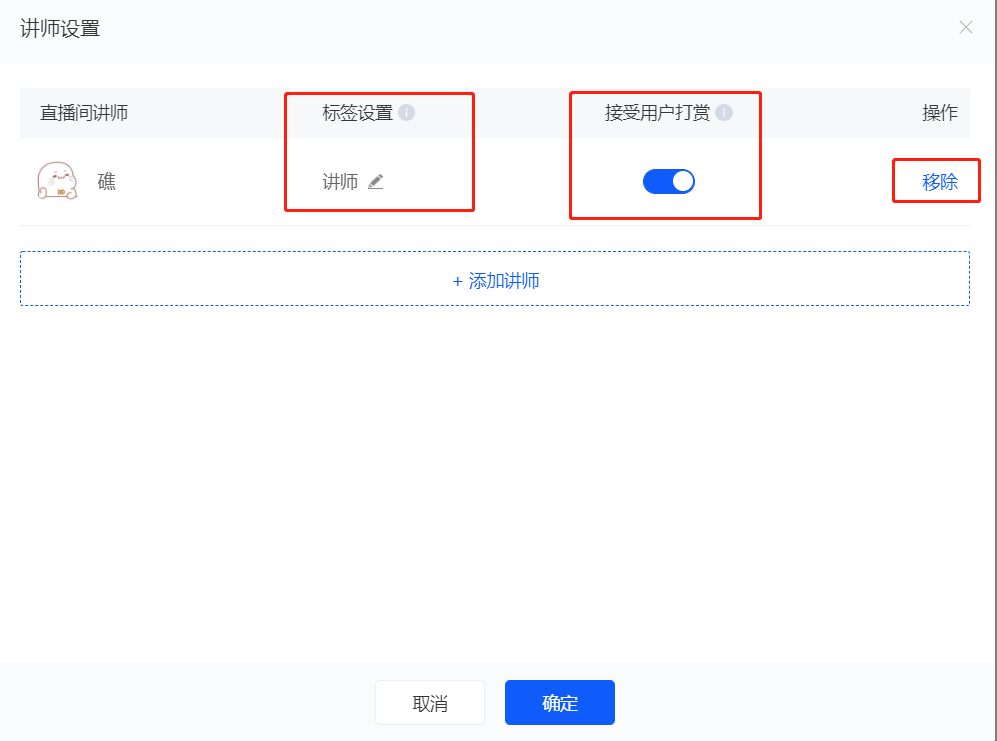Image resolution: width=997 pixels, height=741 pixels.
Task: Select the lecturer name 礁
Action: tap(107, 182)
